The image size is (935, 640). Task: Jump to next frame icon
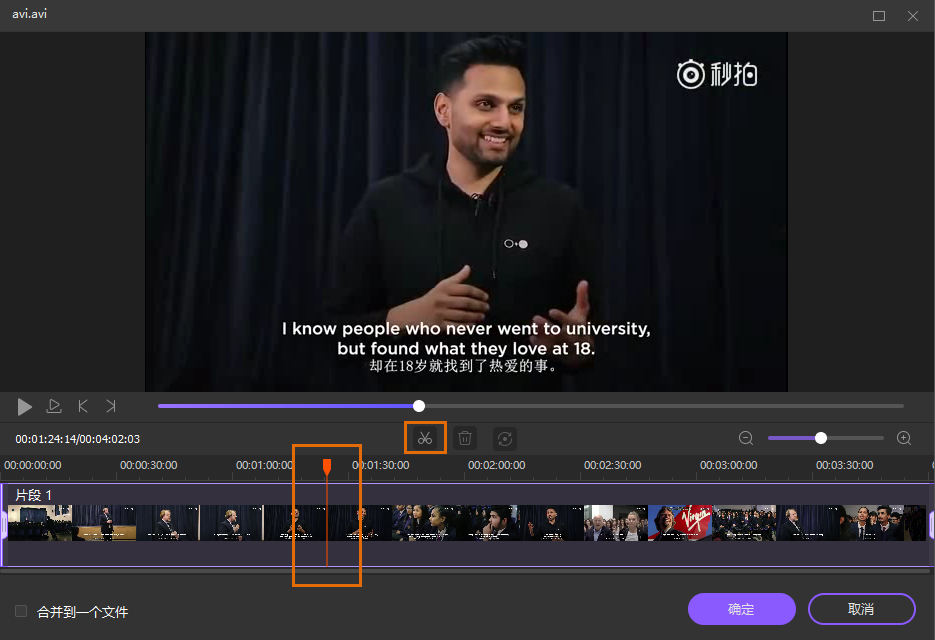pyautogui.click(x=111, y=406)
